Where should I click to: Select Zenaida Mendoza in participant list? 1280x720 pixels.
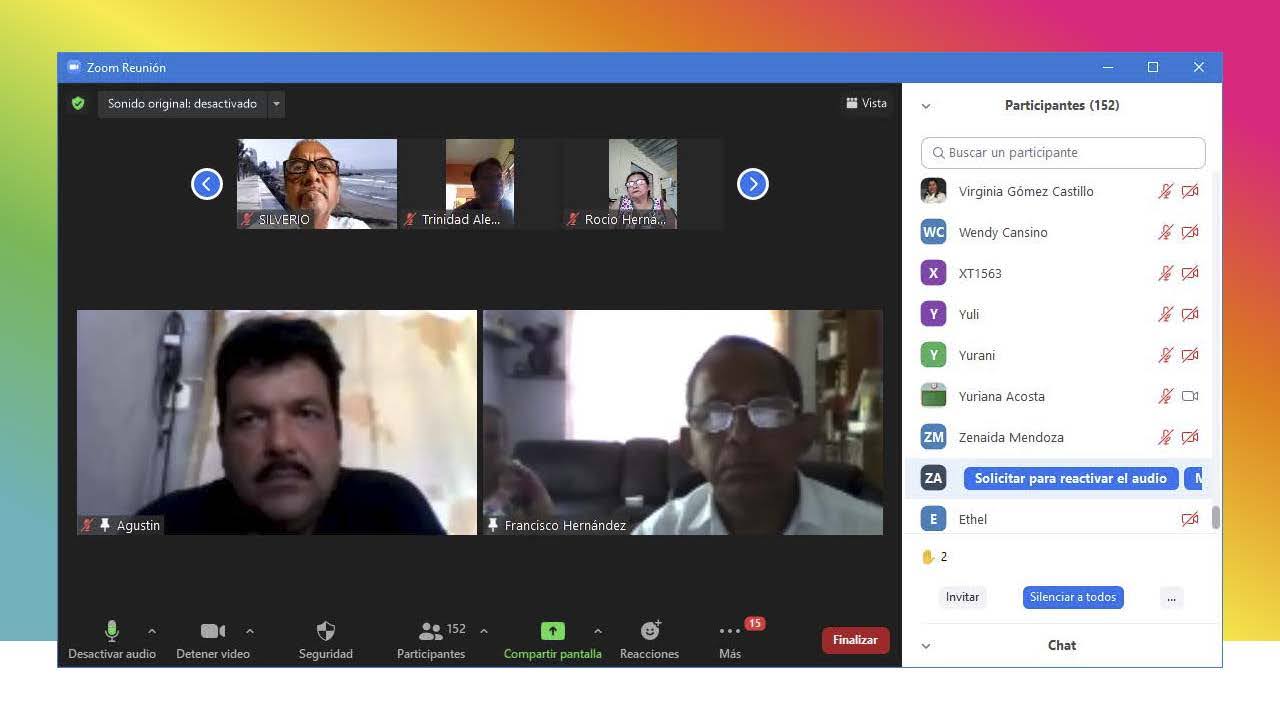click(x=1059, y=437)
